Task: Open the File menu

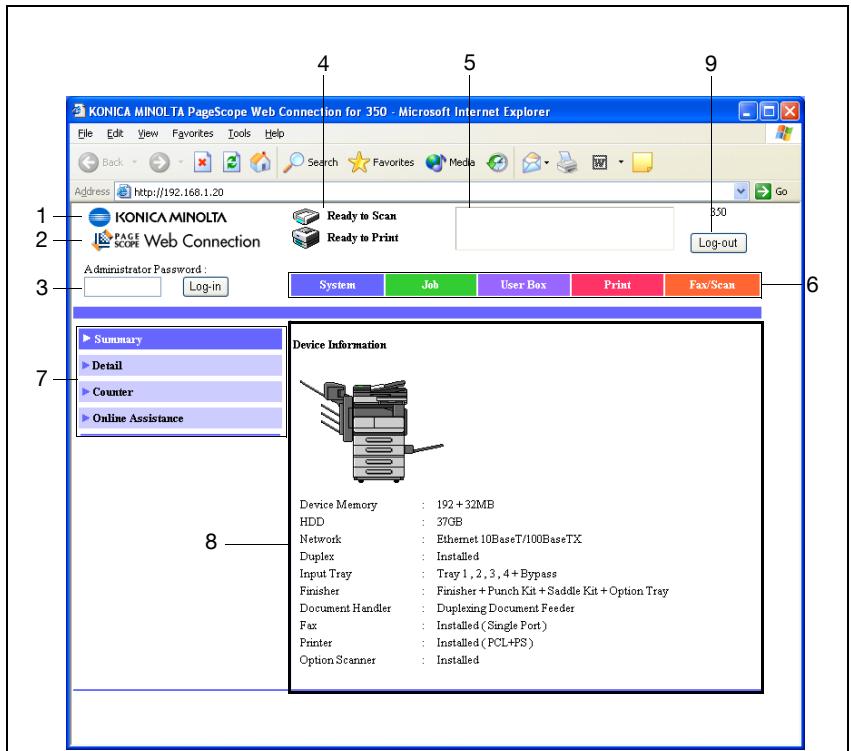Action: pos(85,133)
